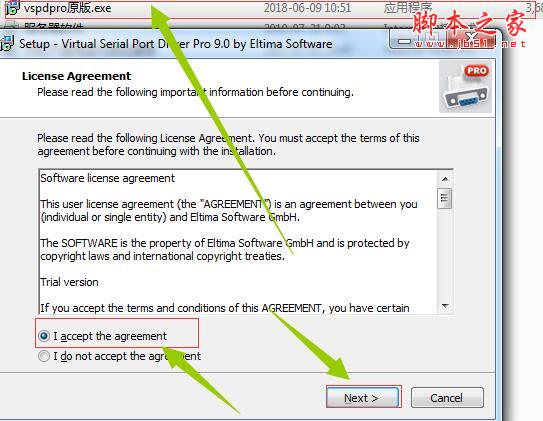Click the Setup window title text
The height and width of the screenshot is (421, 543).
[x=176, y=44]
